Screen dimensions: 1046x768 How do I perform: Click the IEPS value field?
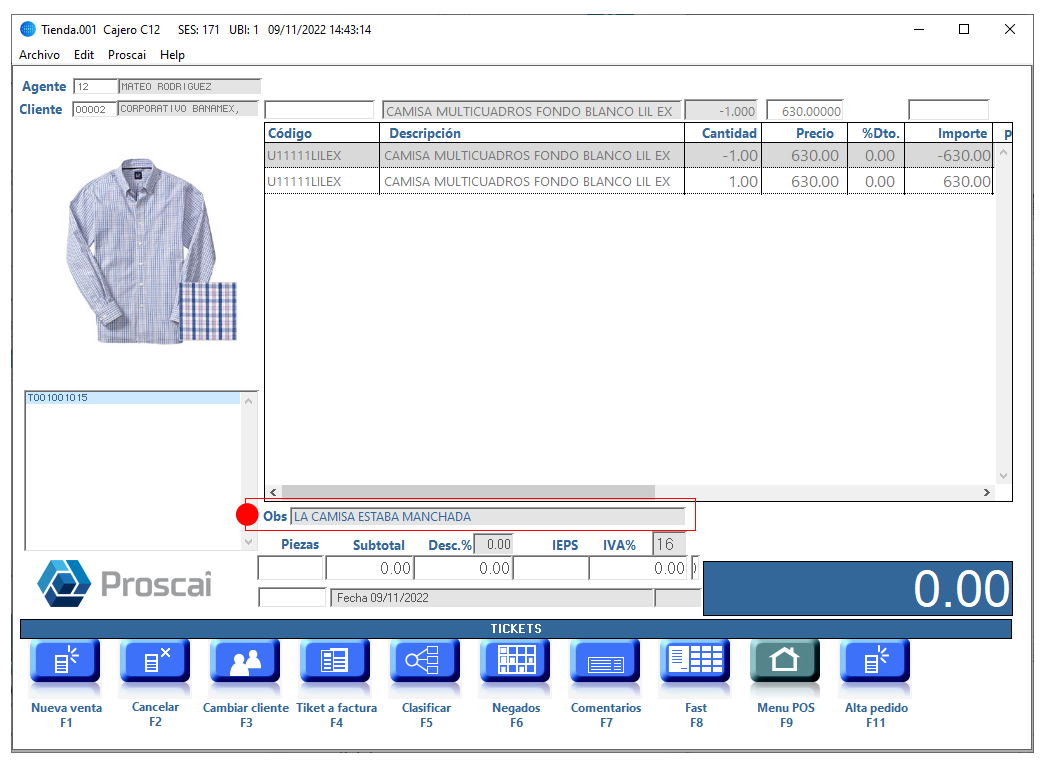[551, 568]
